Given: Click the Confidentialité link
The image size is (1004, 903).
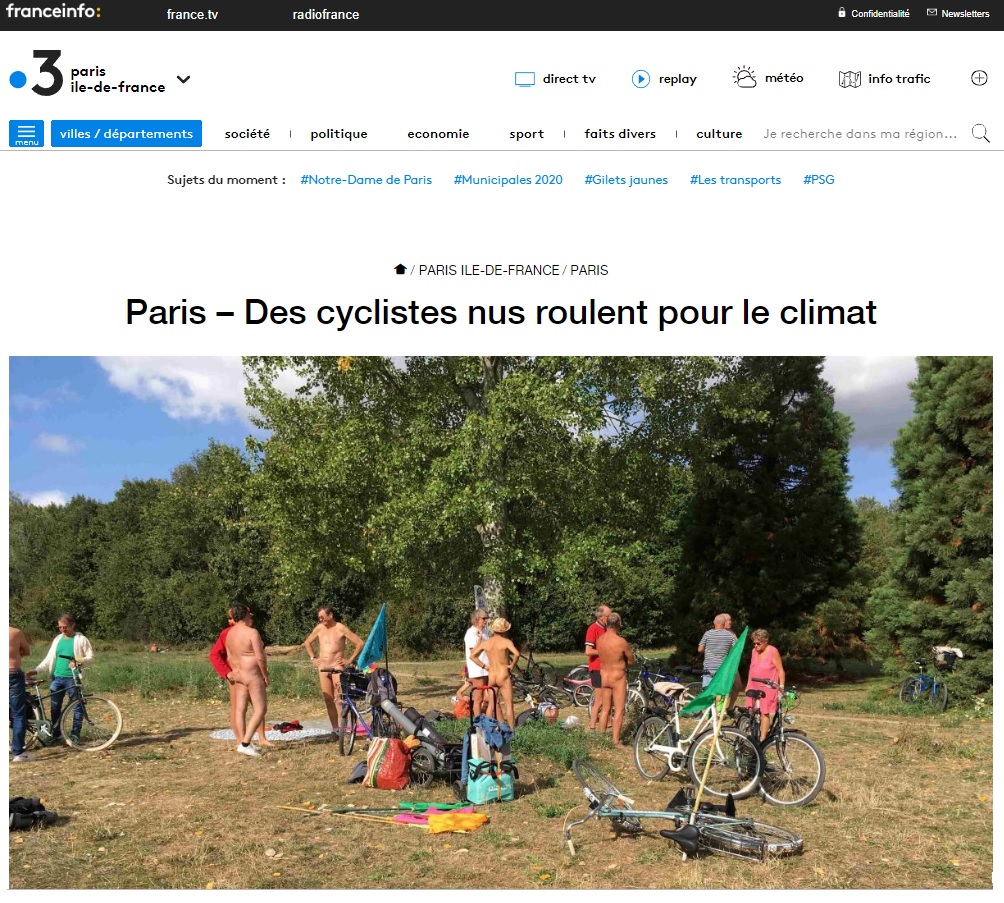Looking at the screenshot, I should point(873,13).
